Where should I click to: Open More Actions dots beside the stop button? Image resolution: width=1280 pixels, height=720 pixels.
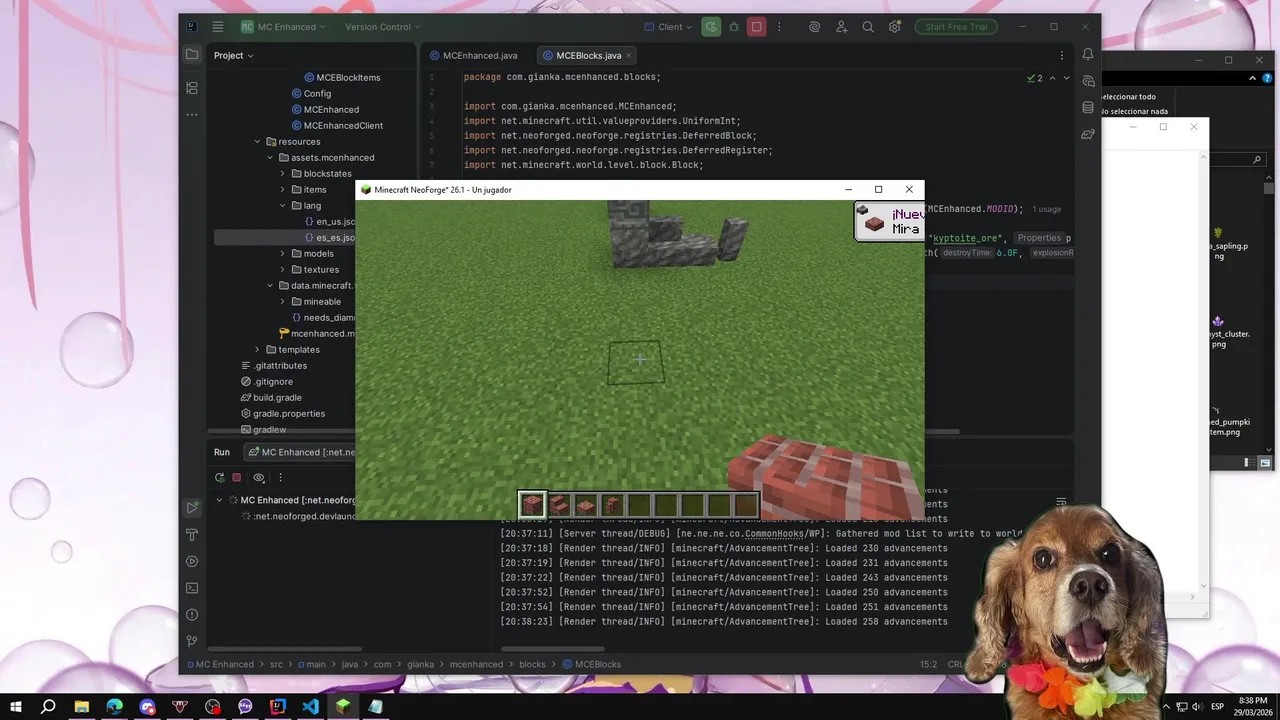780,27
